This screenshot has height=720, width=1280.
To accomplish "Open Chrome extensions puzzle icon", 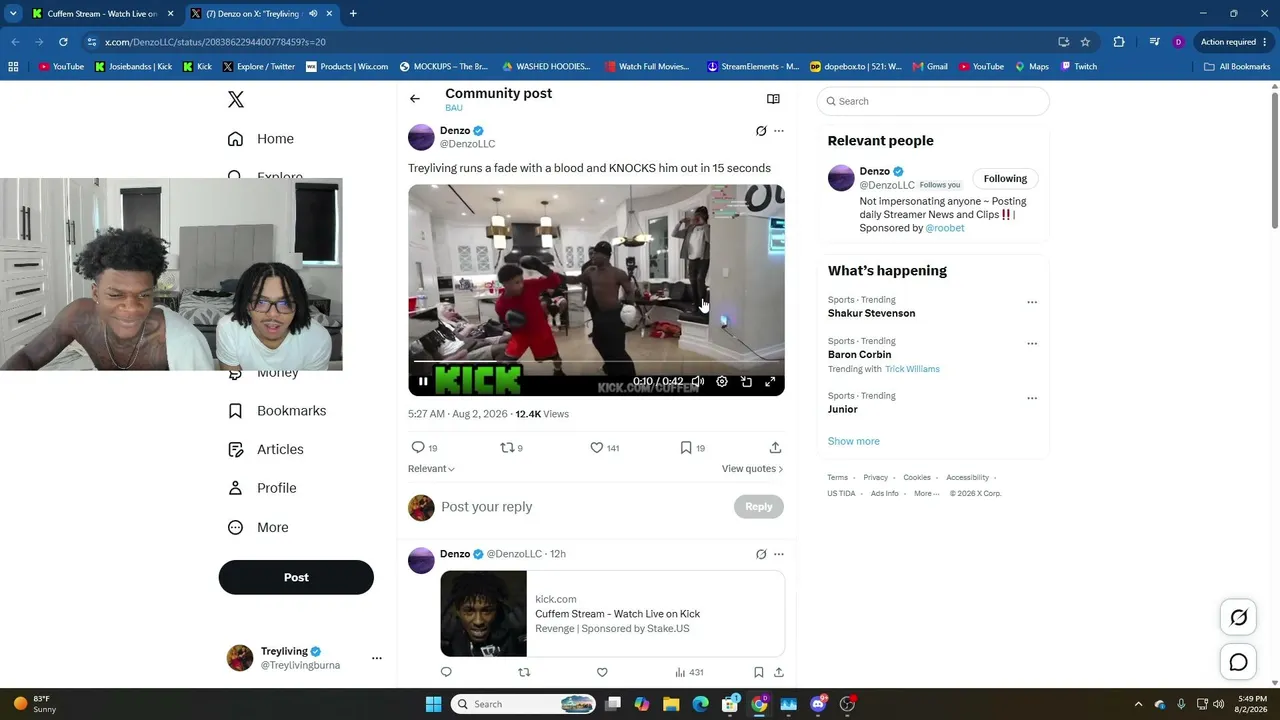I will pos(1119,42).
